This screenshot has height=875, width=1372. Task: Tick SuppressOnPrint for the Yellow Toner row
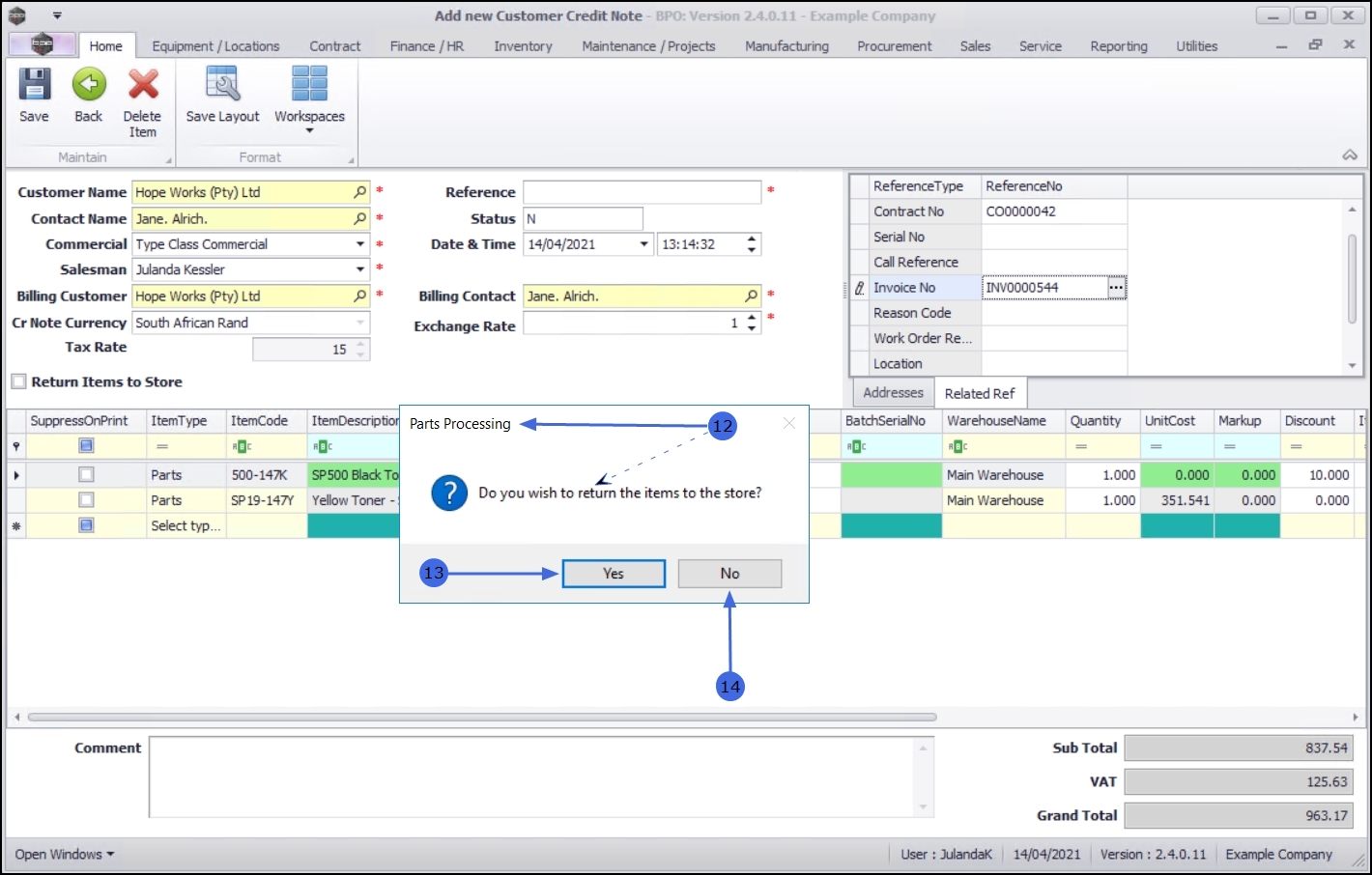coord(86,500)
